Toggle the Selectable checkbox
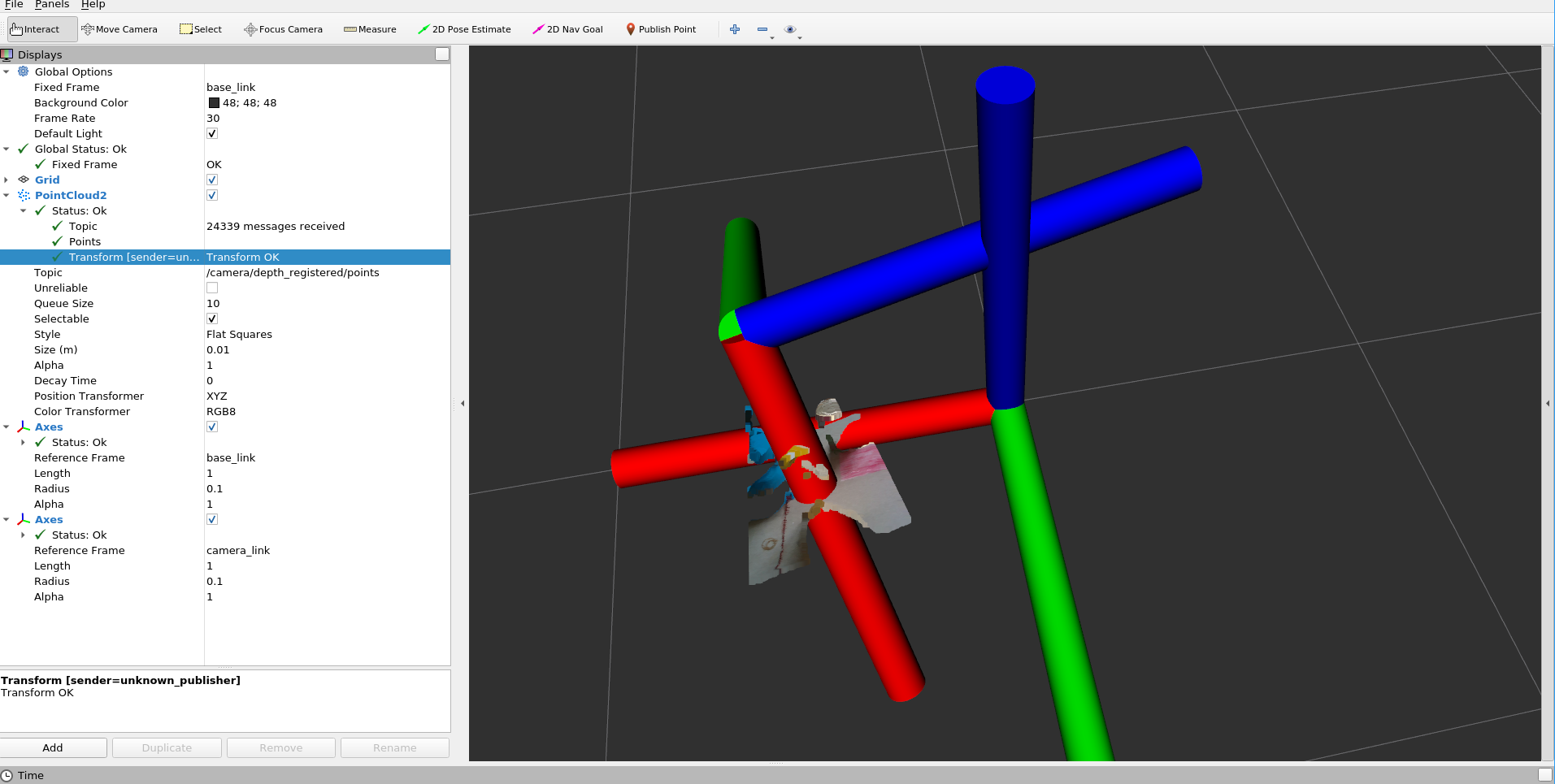The height and width of the screenshot is (784, 1555). 212,318
